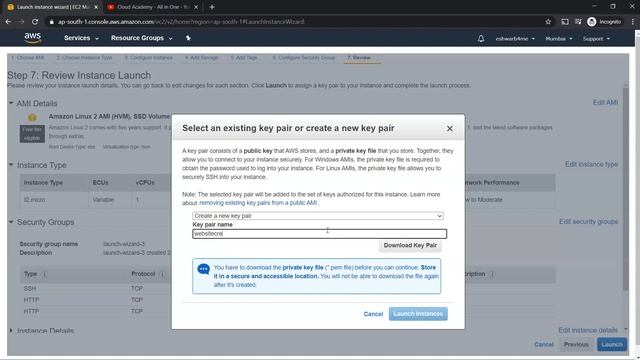
Task: Click the page-bottom Cancel link
Action: point(544,344)
